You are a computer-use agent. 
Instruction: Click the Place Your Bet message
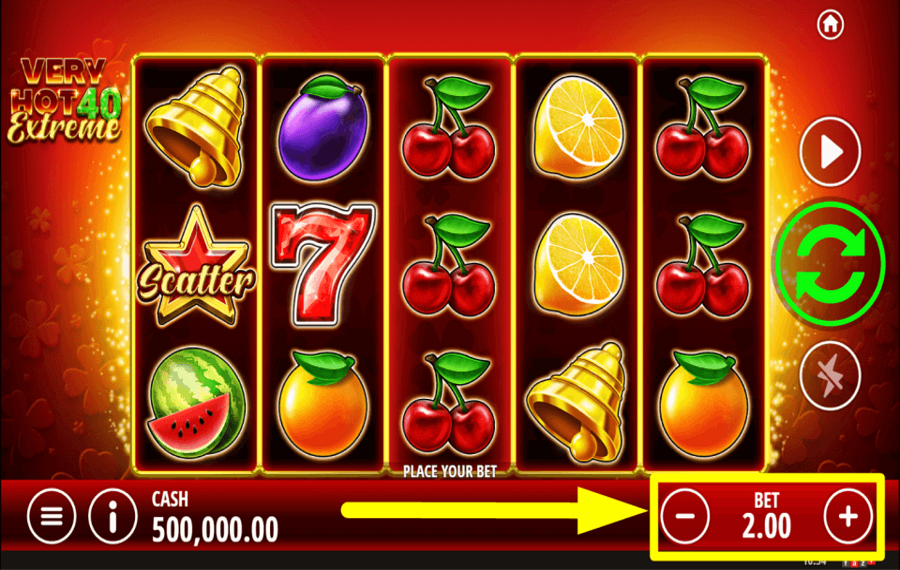click(x=450, y=472)
